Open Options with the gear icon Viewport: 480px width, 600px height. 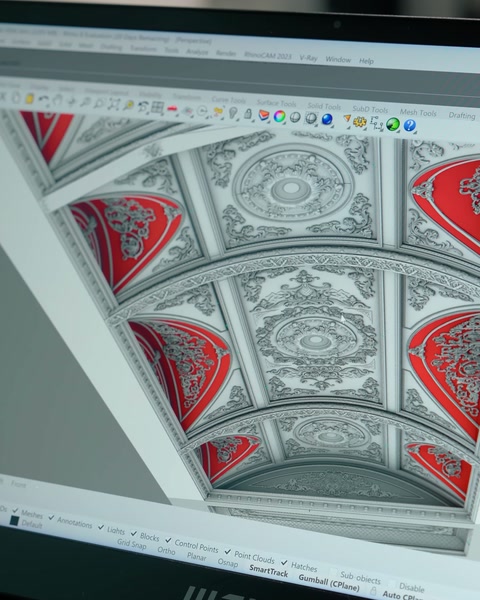click(x=359, y=122)
